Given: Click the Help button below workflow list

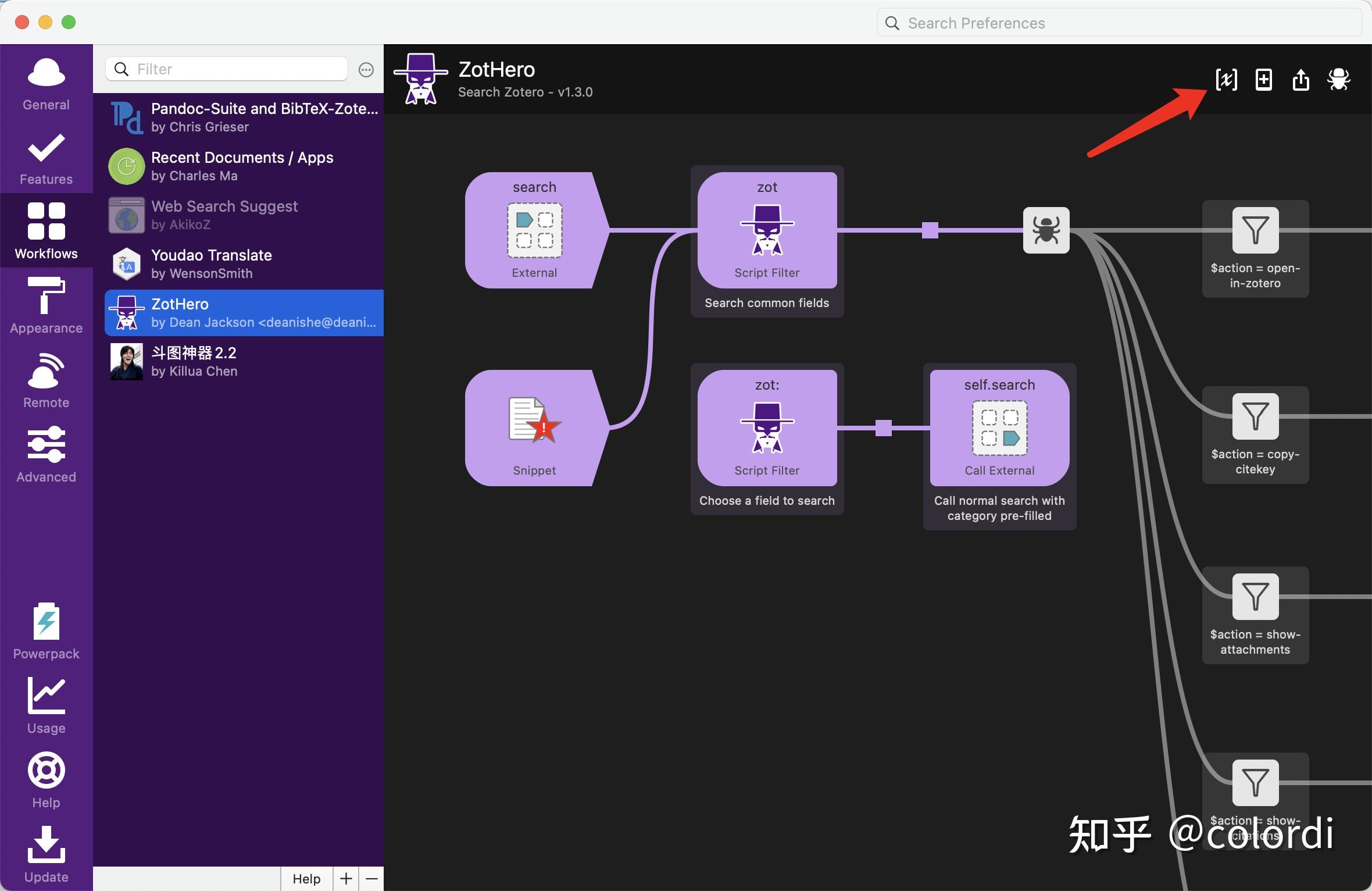Looking at the screenshot, I should tap(306, 878).
